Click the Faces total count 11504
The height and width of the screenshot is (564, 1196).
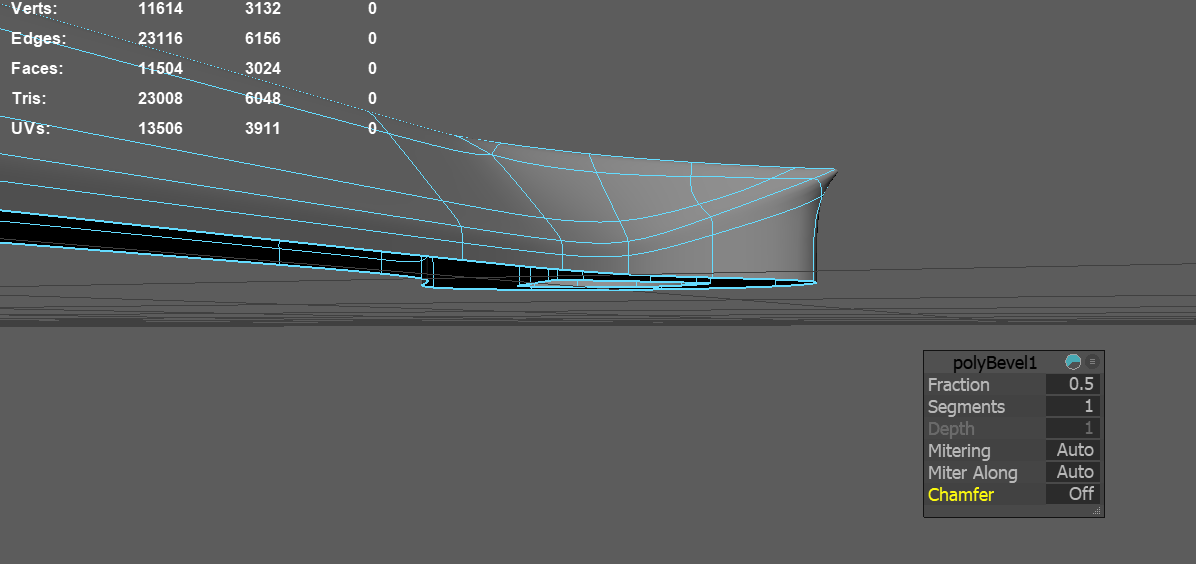[160, 69]
